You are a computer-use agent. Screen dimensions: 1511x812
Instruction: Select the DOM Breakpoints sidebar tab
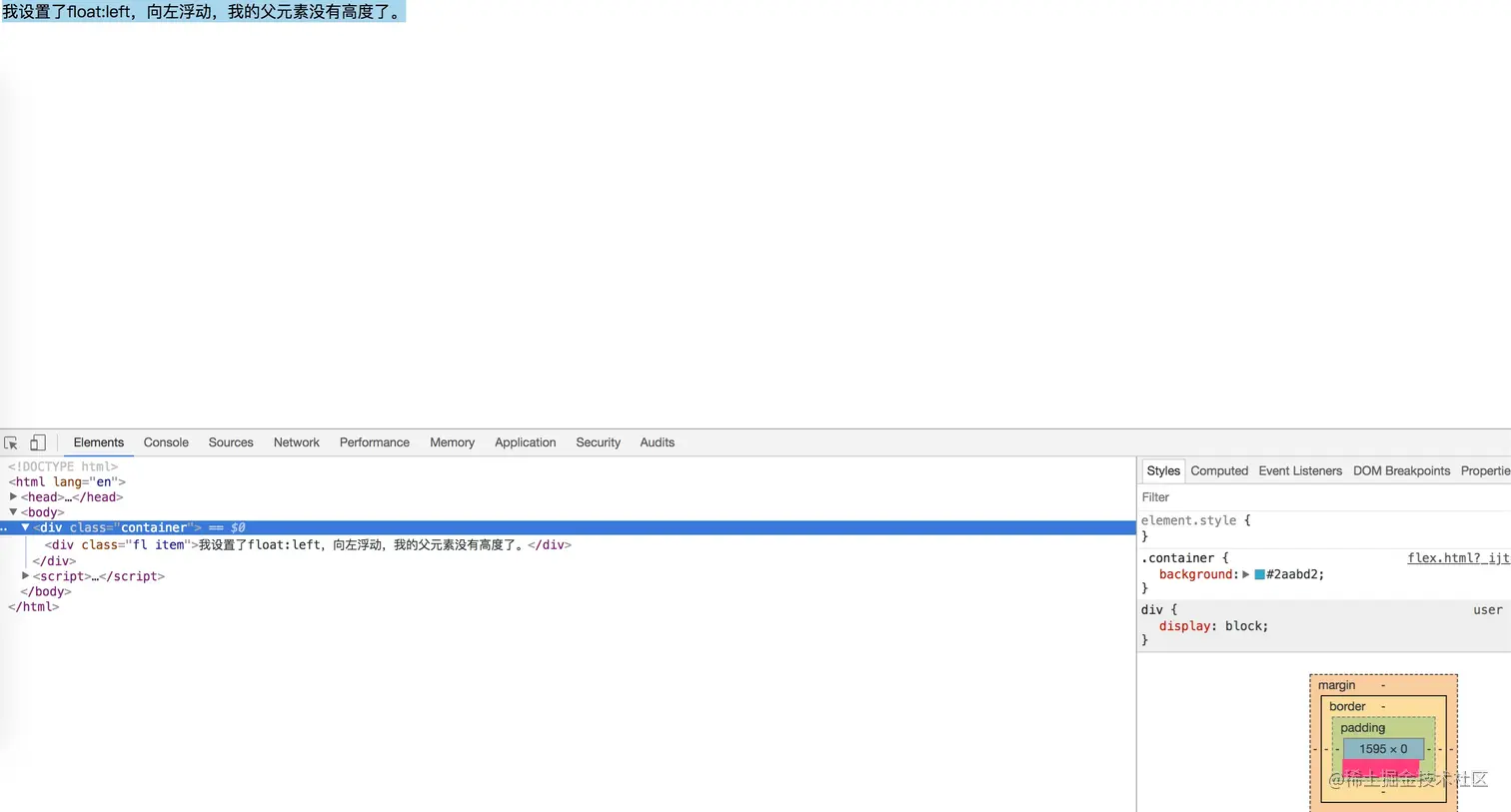[1401, 470]
